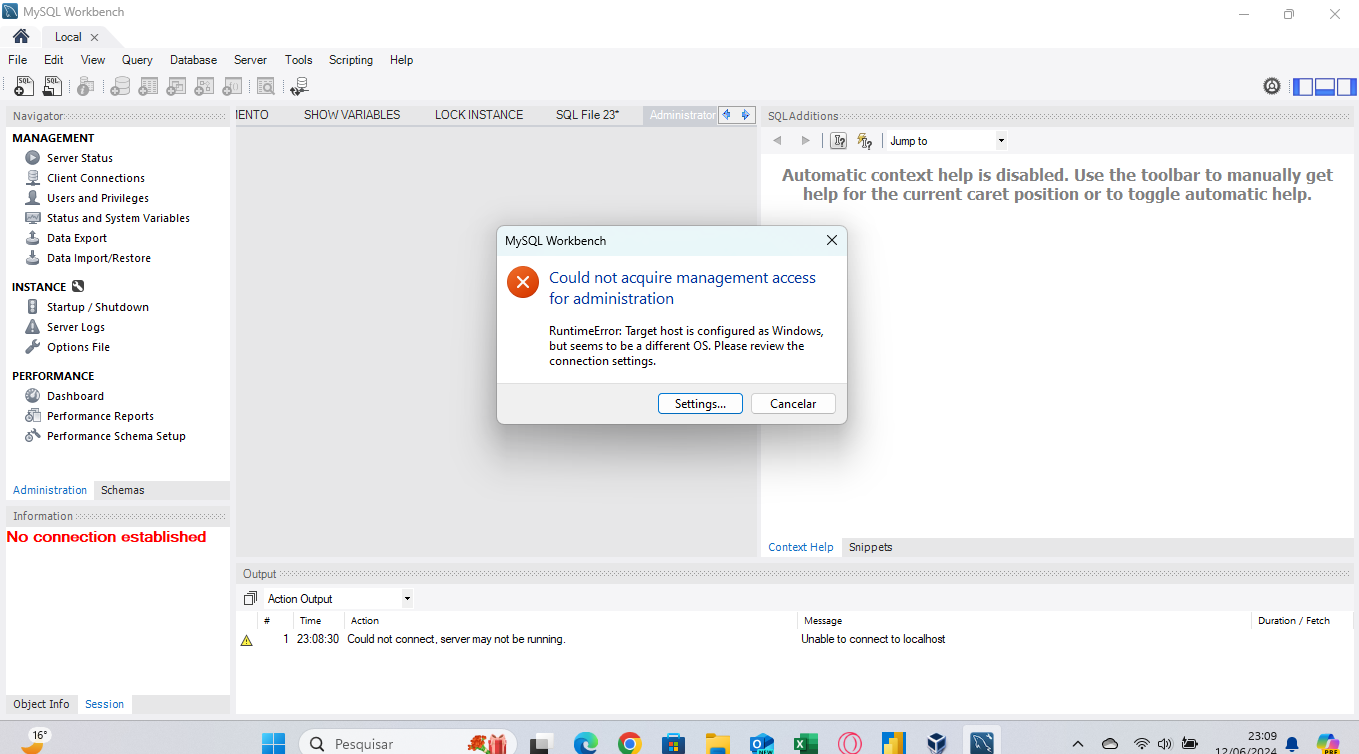Image resolution: width=1359 pixels, height=754 pixels.
Task: Open a SQL script file icon
Action: (x=52, y=87)
